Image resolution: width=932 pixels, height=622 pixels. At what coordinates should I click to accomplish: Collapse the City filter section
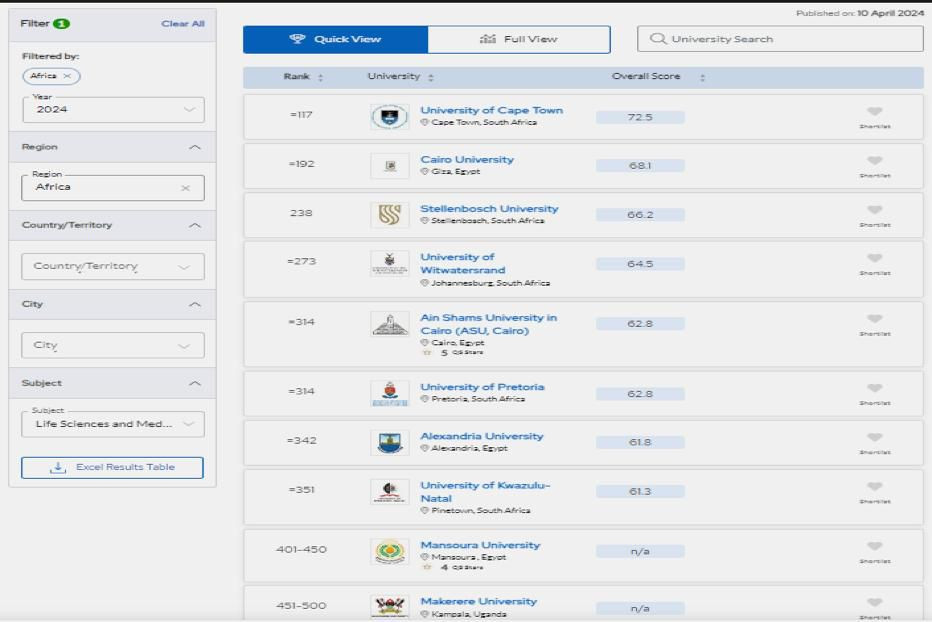tap(194, 304)
